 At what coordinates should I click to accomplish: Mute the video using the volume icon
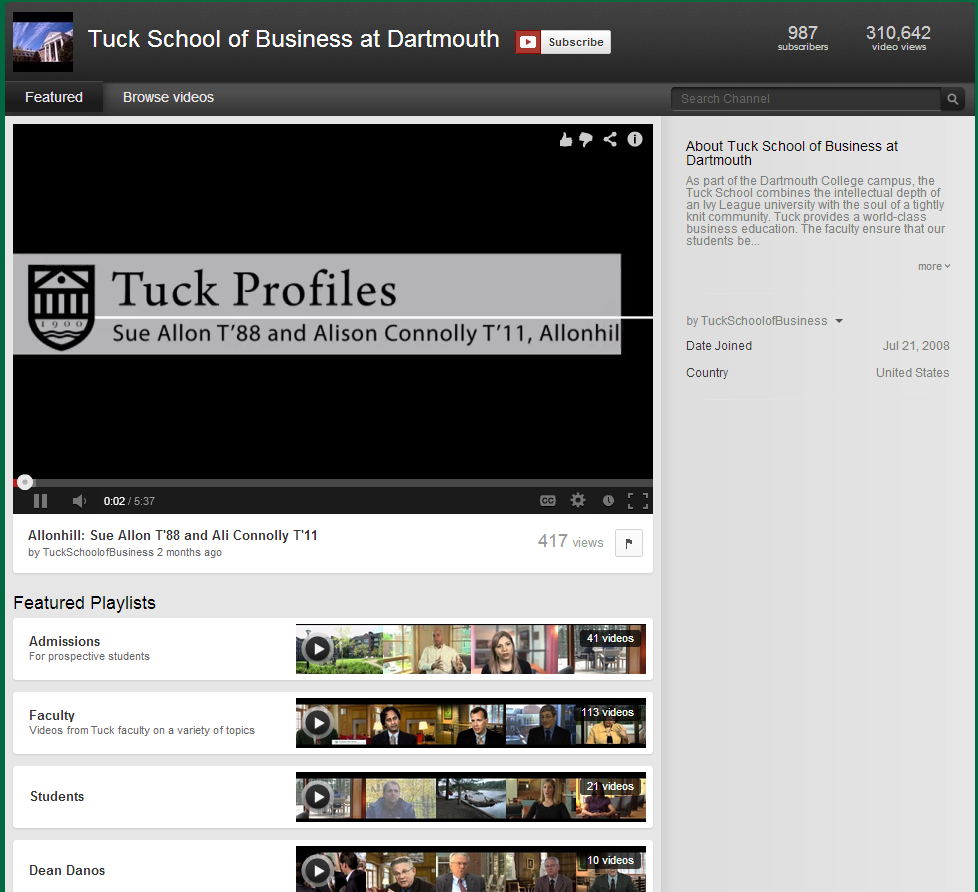[x=79, y=500]
